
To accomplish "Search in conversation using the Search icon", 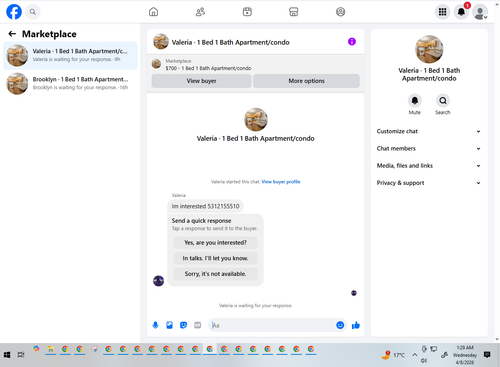I will pos(443,100).
